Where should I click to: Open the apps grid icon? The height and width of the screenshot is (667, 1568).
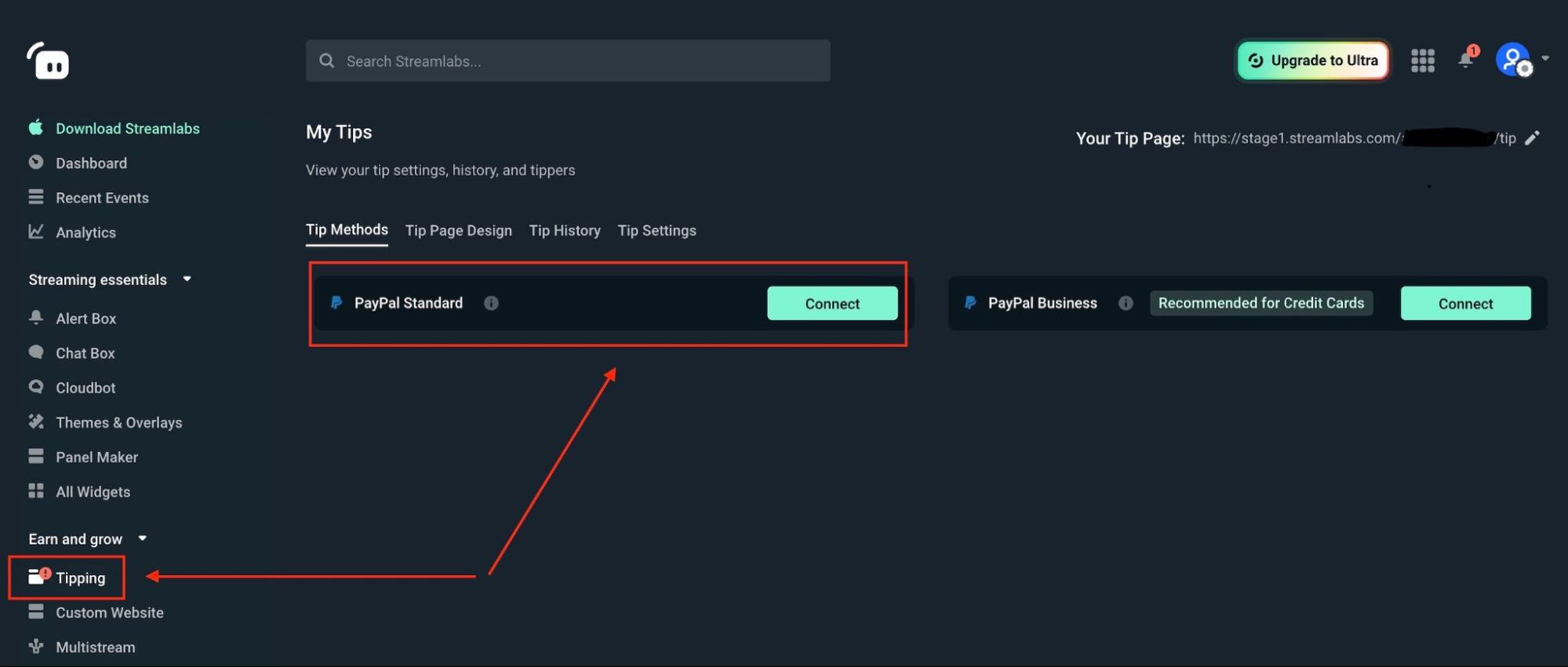(1422, 60)
